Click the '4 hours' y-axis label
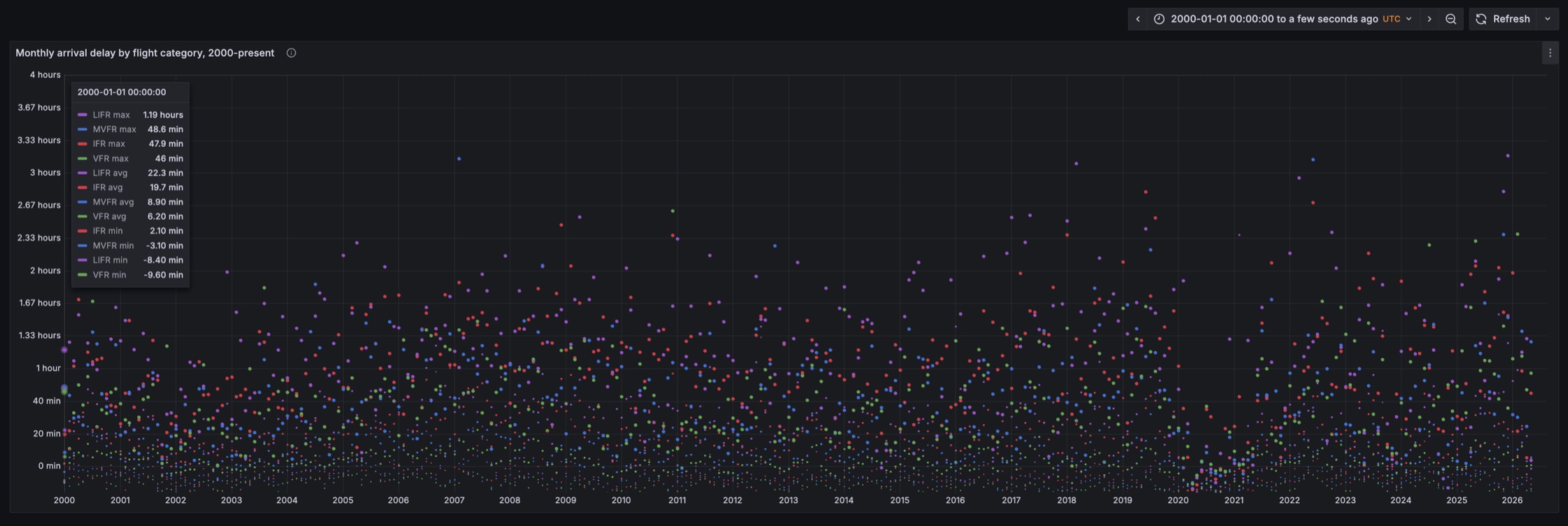 (45, 75)
